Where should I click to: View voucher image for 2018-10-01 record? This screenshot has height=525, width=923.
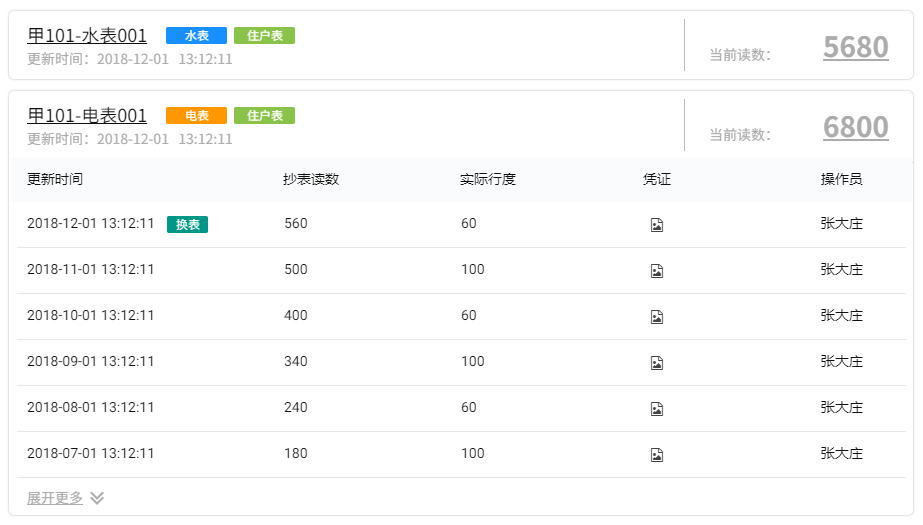[657, 317]
